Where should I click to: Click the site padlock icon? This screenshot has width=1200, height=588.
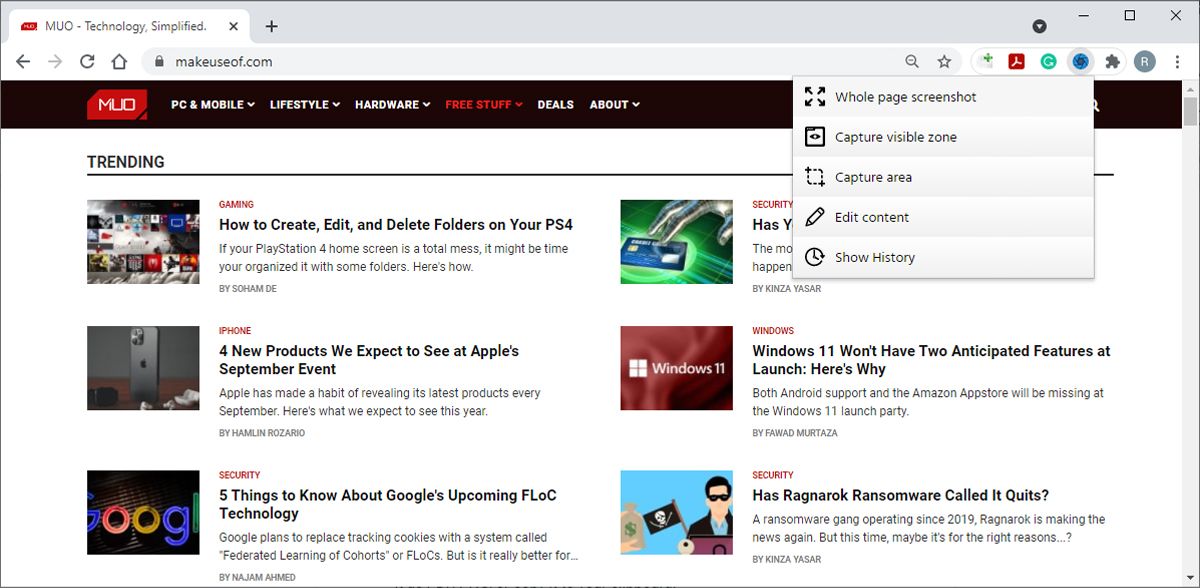point(158,62)
